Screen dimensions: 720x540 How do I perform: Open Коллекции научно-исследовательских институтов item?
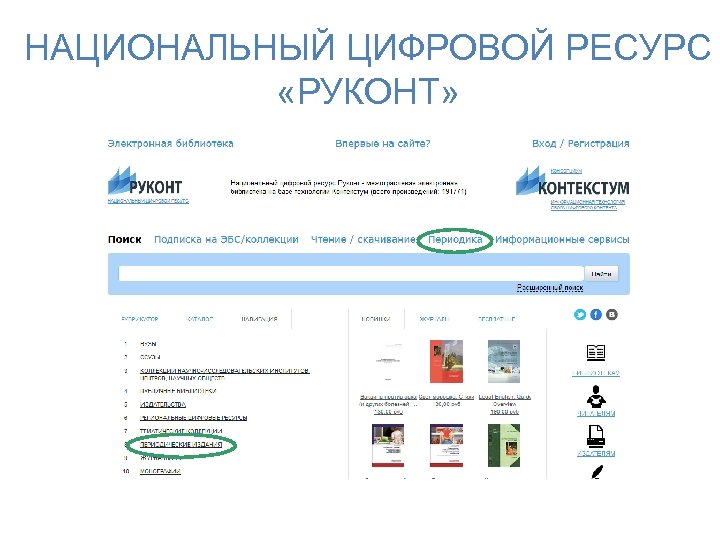click(225, 374)
